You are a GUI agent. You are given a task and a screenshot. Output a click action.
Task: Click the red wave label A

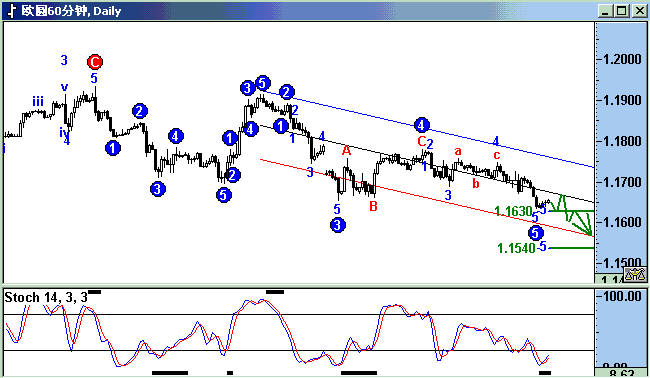(347, 150)
